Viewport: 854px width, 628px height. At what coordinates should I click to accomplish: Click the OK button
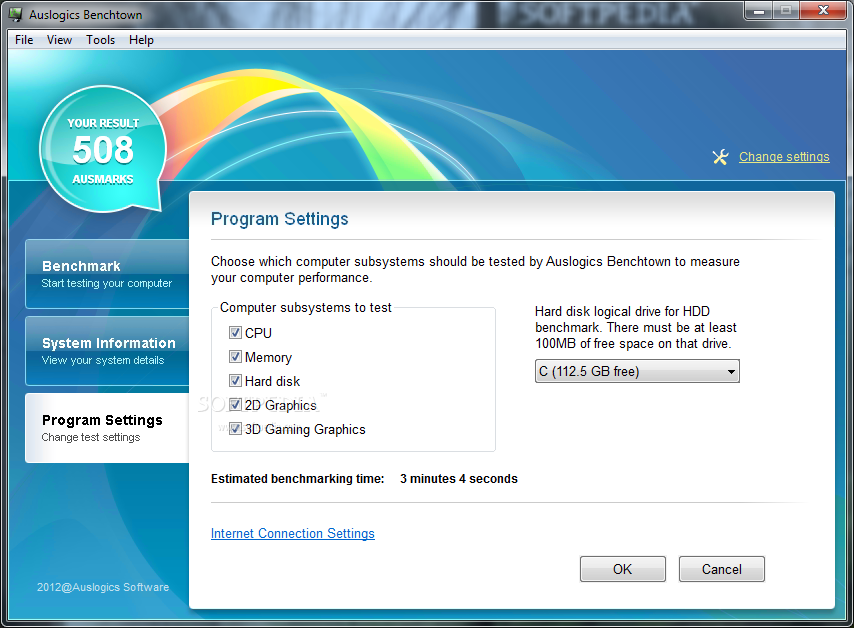(x=623, y=569)
